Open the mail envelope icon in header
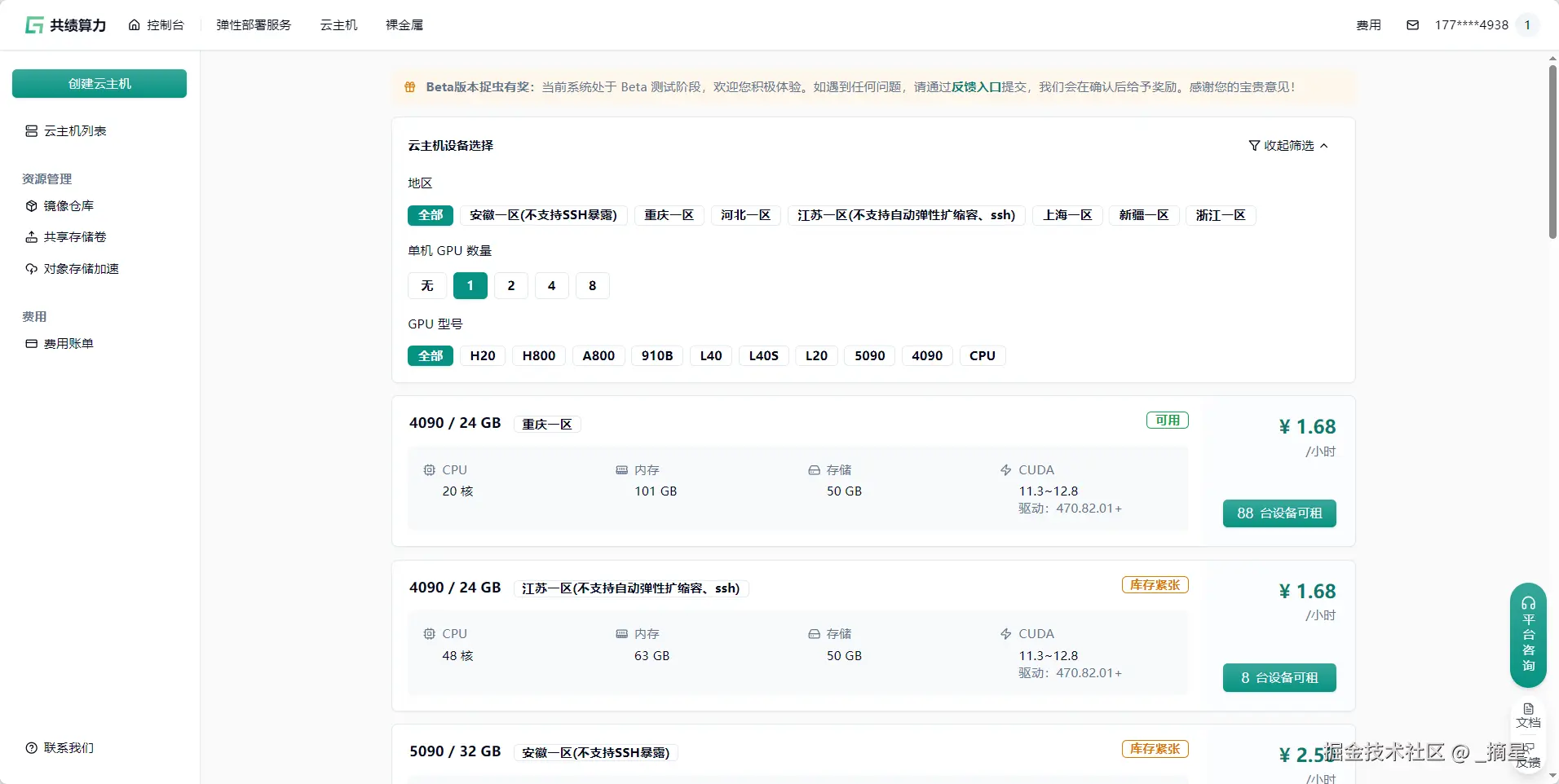 pyautogui.click(x=1413, y=25)
